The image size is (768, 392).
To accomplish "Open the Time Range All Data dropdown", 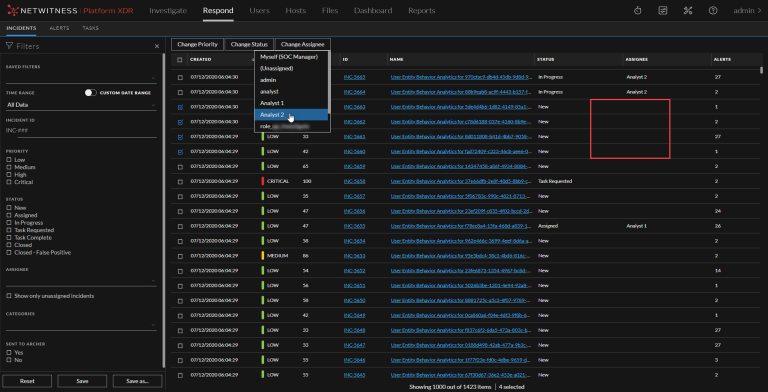I will pos(81,104).
